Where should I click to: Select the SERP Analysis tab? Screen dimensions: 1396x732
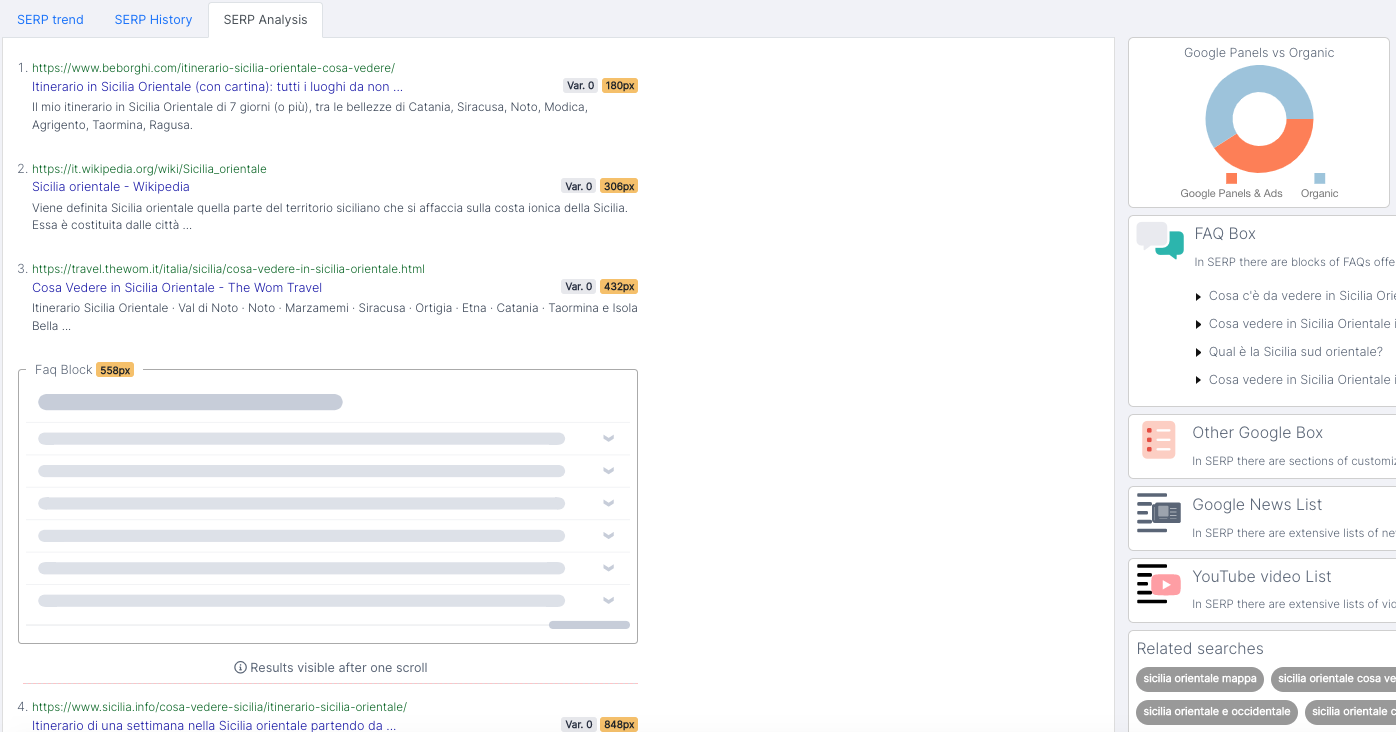click(x=265, y=19)
